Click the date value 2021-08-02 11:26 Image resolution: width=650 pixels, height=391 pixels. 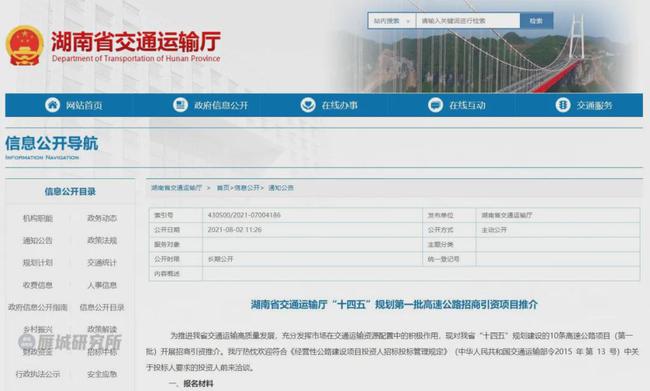tap(235, 229)
